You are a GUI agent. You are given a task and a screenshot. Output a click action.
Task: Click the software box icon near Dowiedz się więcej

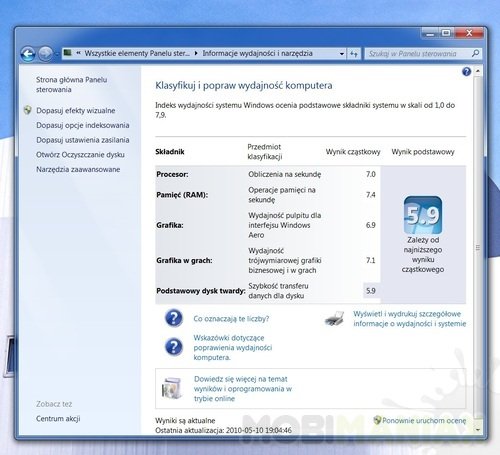172,388
